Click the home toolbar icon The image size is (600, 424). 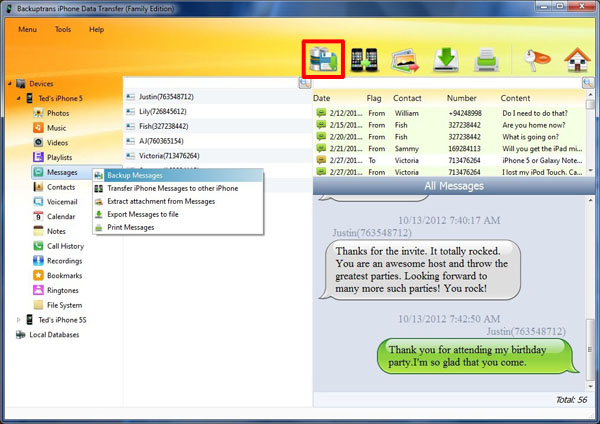coord(577,59)
